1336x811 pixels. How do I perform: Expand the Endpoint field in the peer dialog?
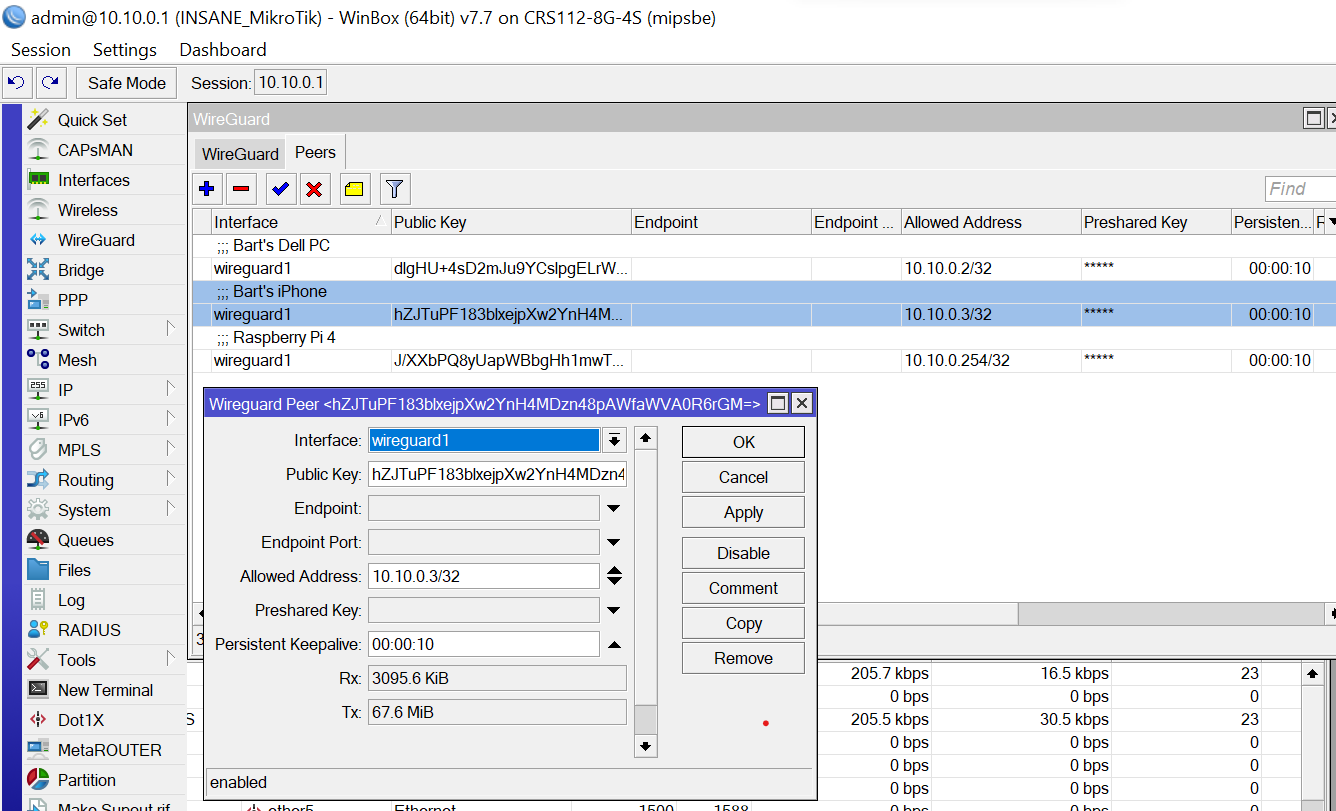pos(614,508)
